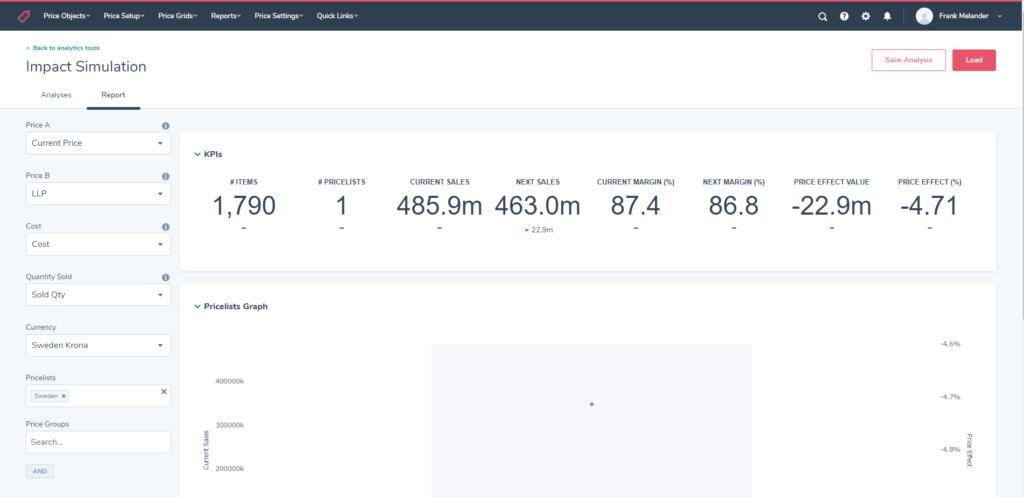Open the search magnifier icon
The width and height of the screenshot is (1024, 497).
pos(822,16)
